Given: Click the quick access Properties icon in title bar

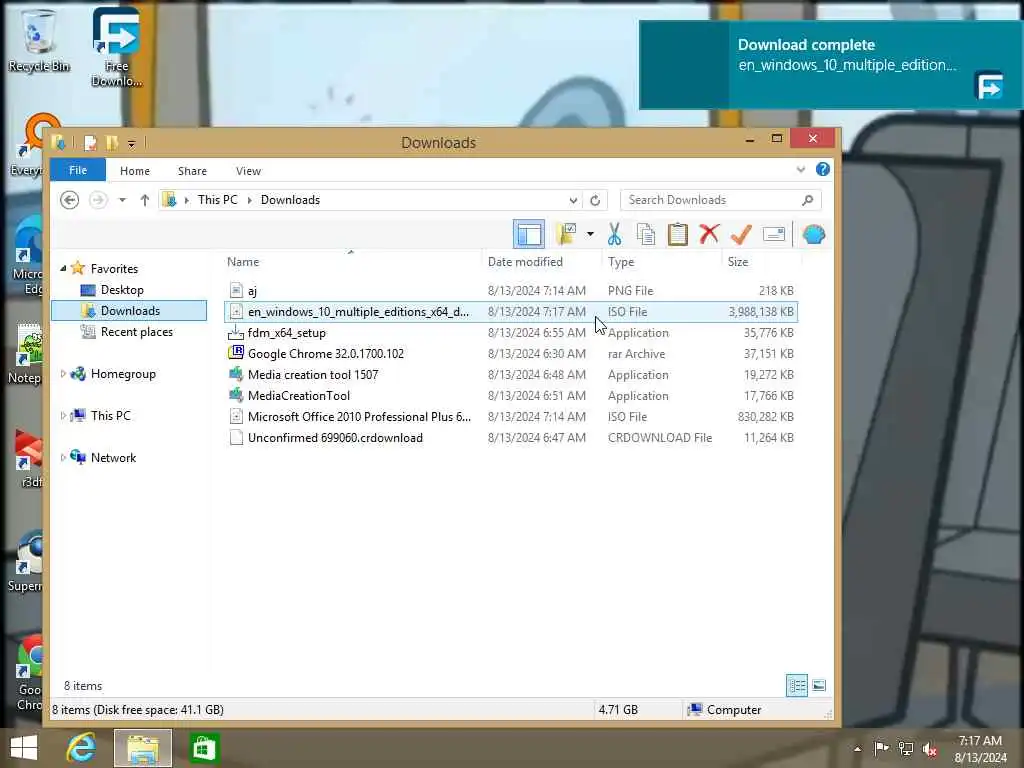Looking at the screenshot, I should click(x=91, y=142).
